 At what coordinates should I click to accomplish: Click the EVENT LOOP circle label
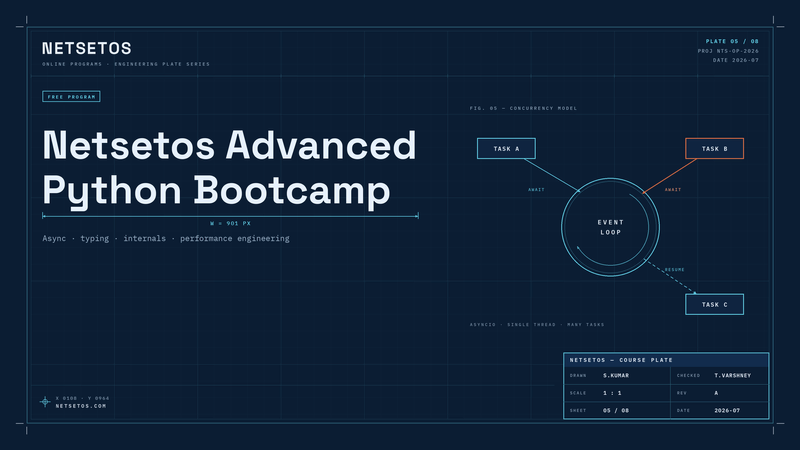click(x=611, y=227)
